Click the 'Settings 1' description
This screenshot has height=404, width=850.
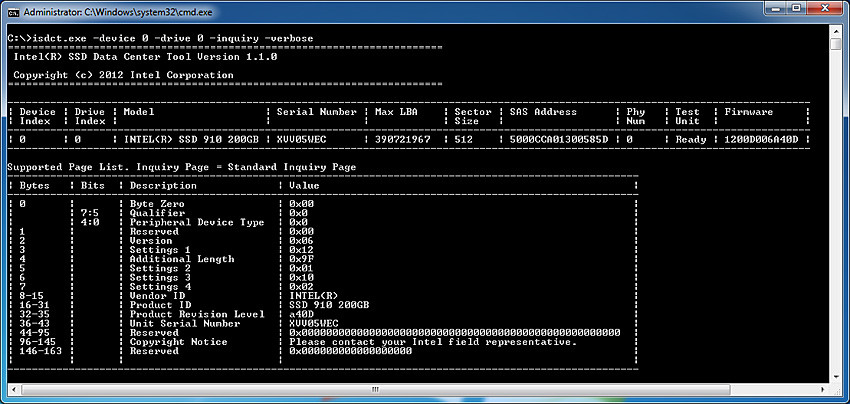point(160,250)
